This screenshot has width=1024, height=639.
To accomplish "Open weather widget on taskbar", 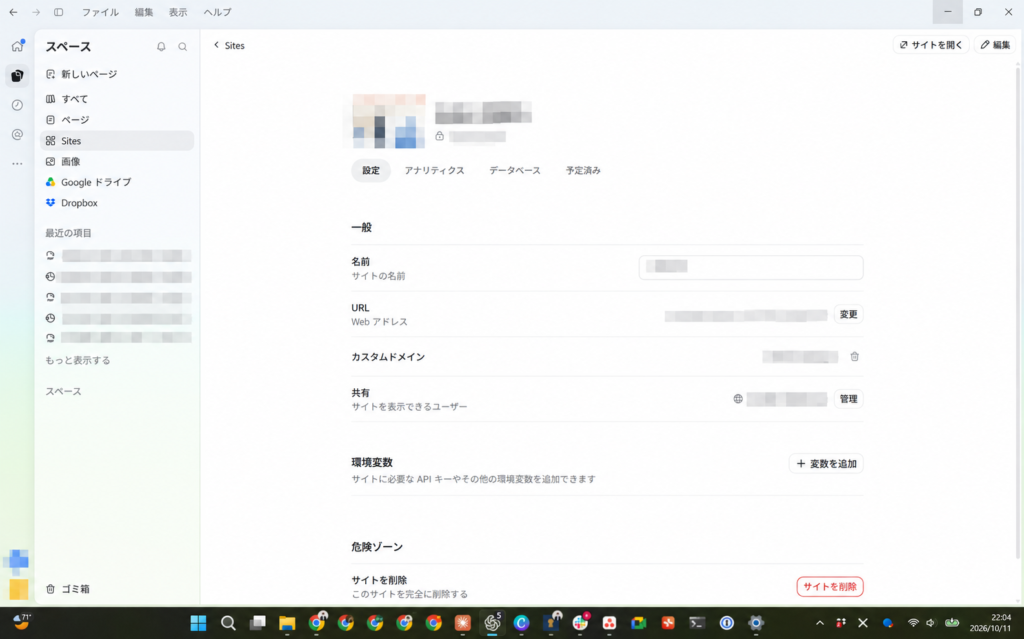I will (22, 621).
